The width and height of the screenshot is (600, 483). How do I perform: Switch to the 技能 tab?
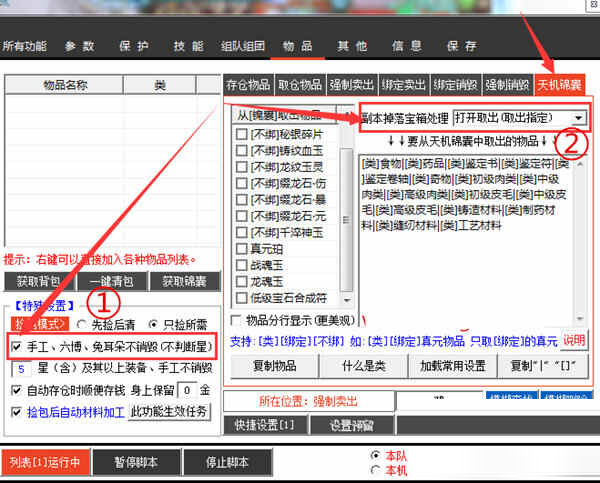[x=189, y=46]
